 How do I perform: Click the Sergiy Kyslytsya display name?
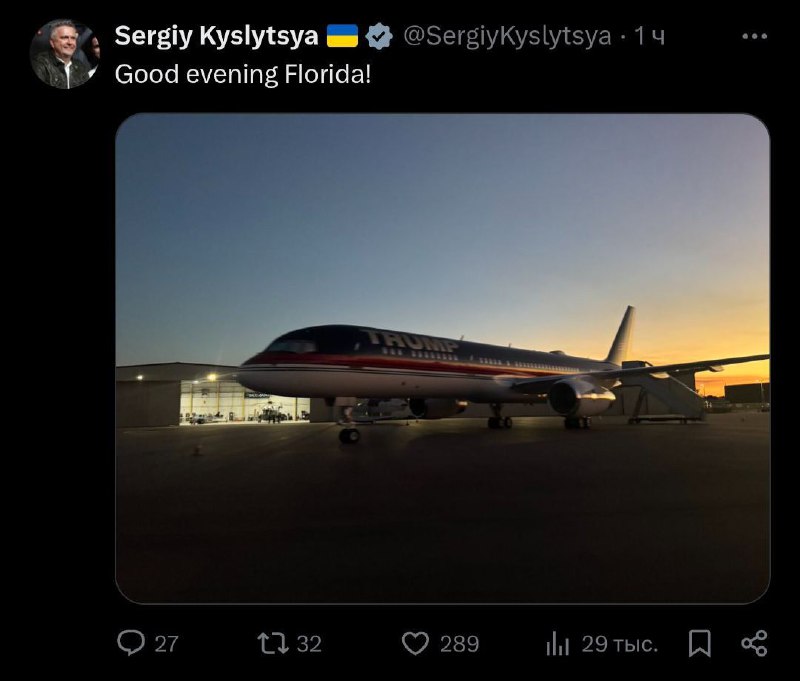tap(216, 37)
